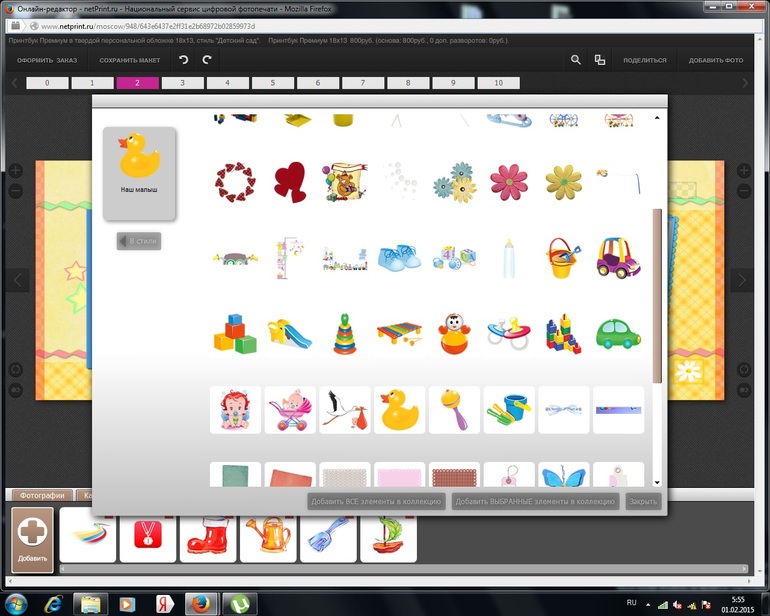This screenshot has width=770, height=616.
Task: Select the stork carrying baby clipart
Action: pos(345,410)
